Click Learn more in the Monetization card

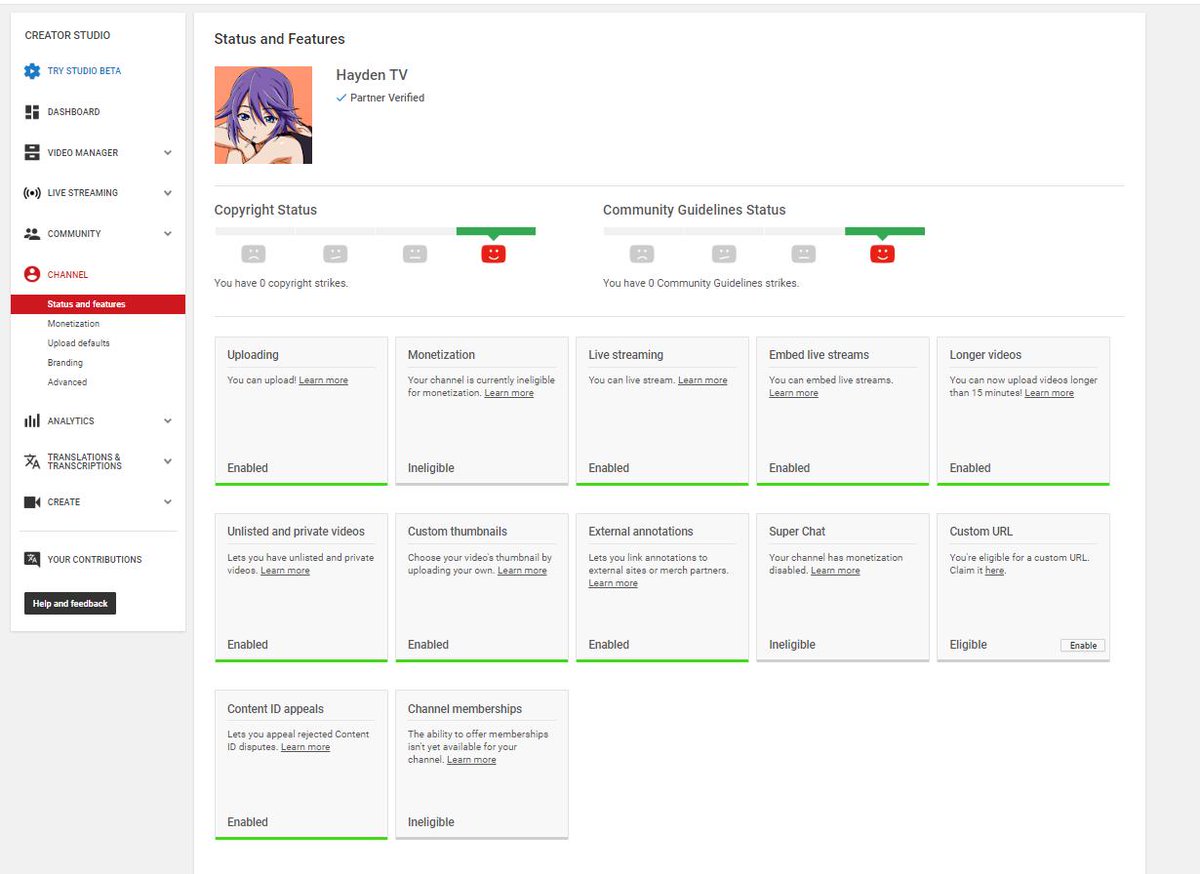click(x=509, y=393)
